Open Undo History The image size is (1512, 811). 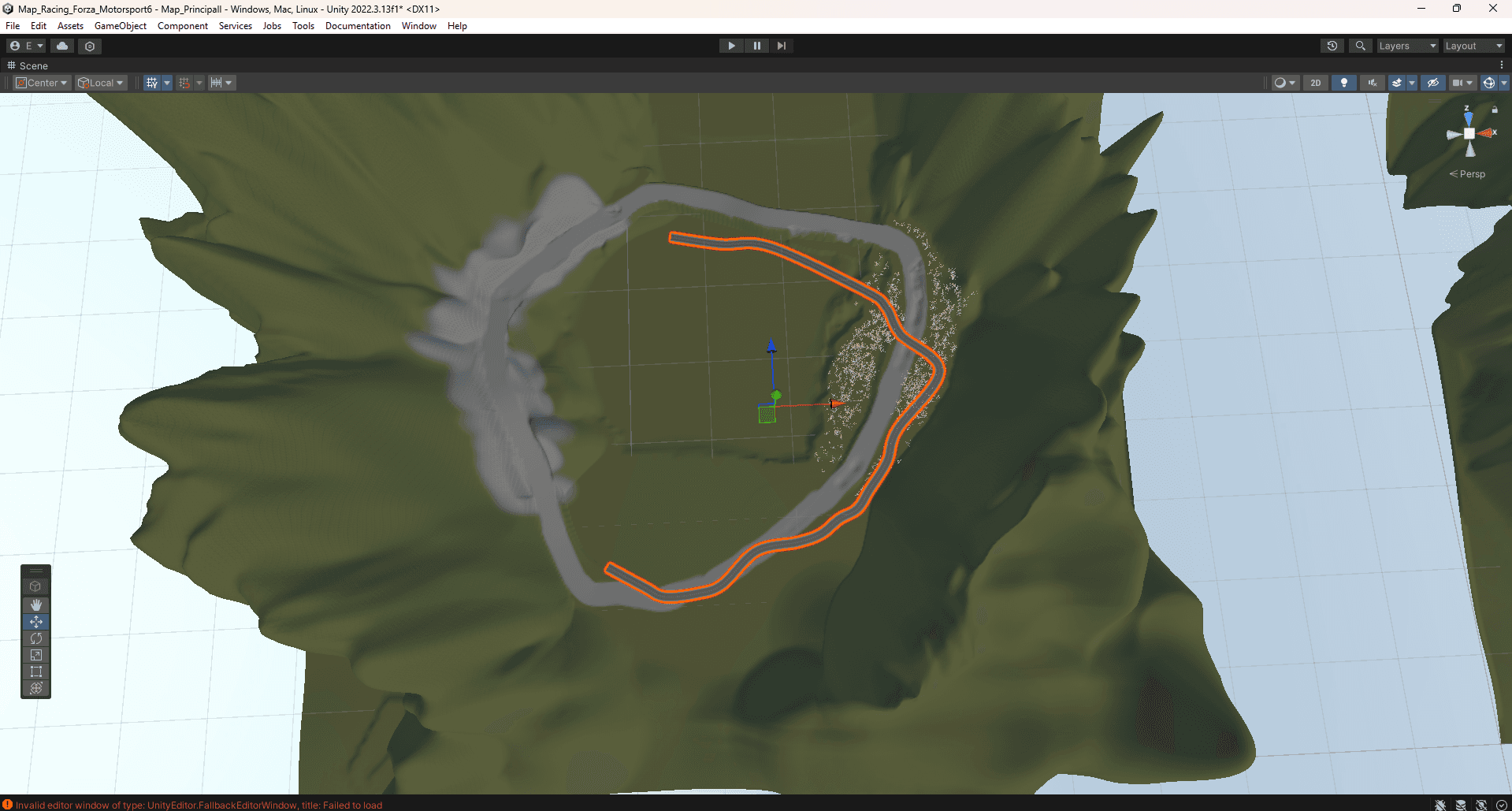[1332, 46]
